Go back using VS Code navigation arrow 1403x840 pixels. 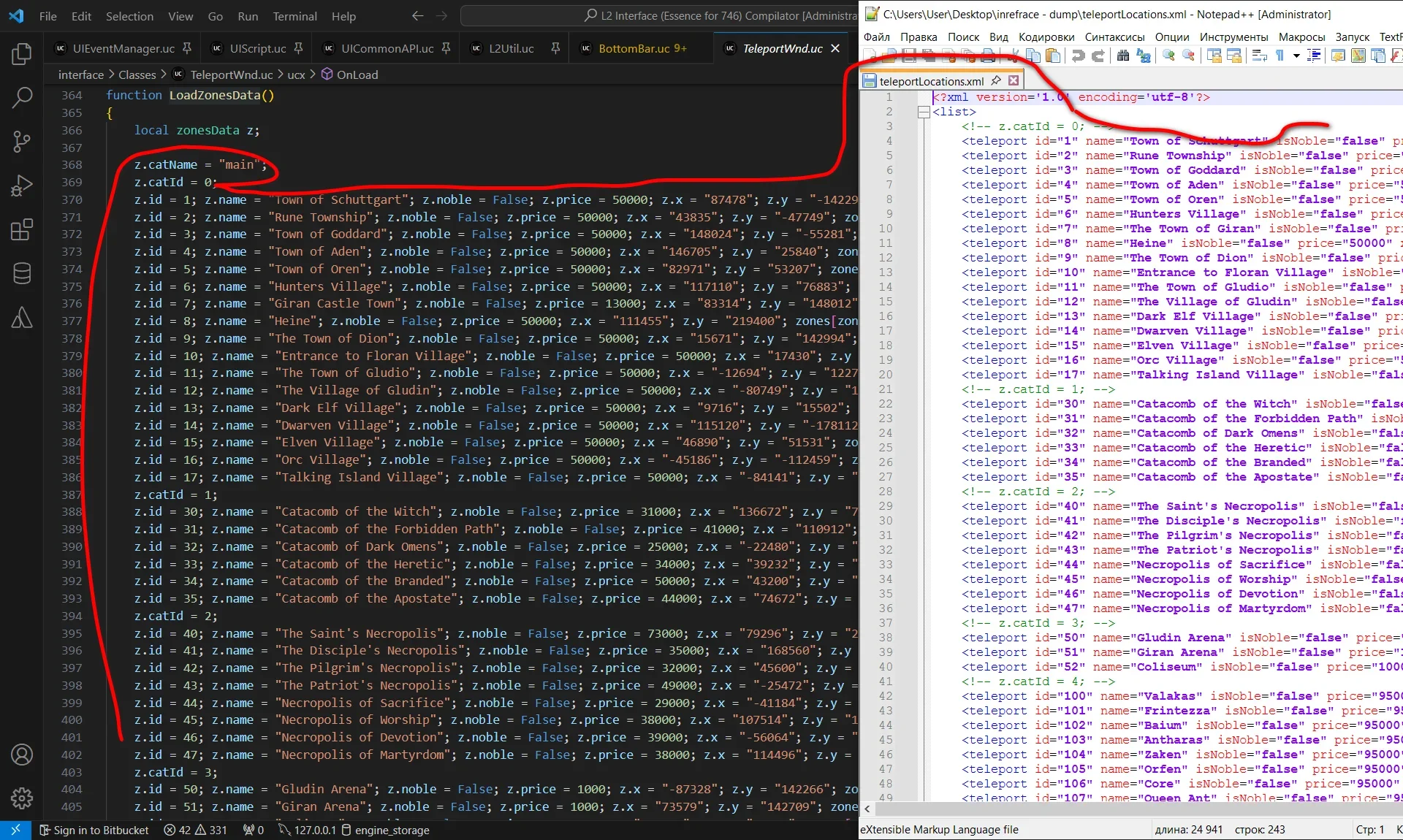418,15
